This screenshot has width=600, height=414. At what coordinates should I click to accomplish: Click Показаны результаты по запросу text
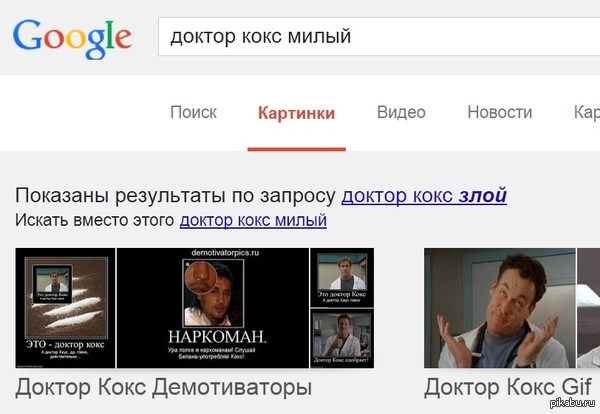(176, 196)
